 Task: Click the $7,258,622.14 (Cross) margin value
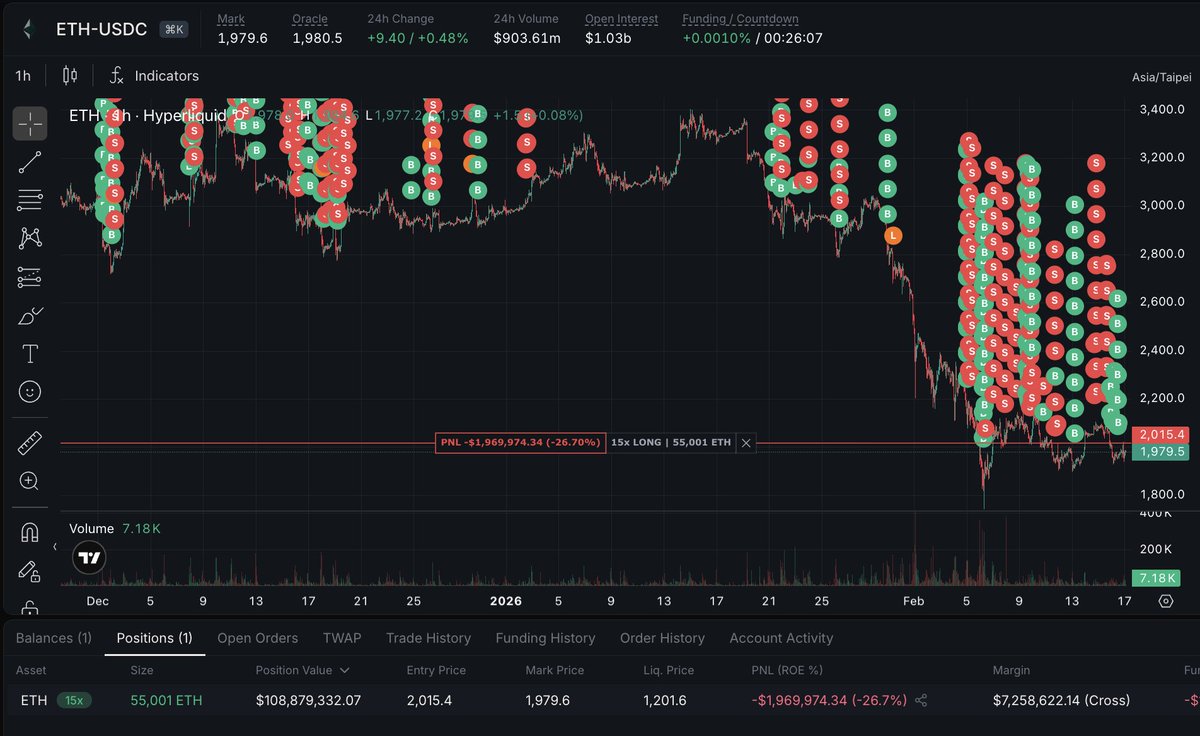(x=1062, y=700)
